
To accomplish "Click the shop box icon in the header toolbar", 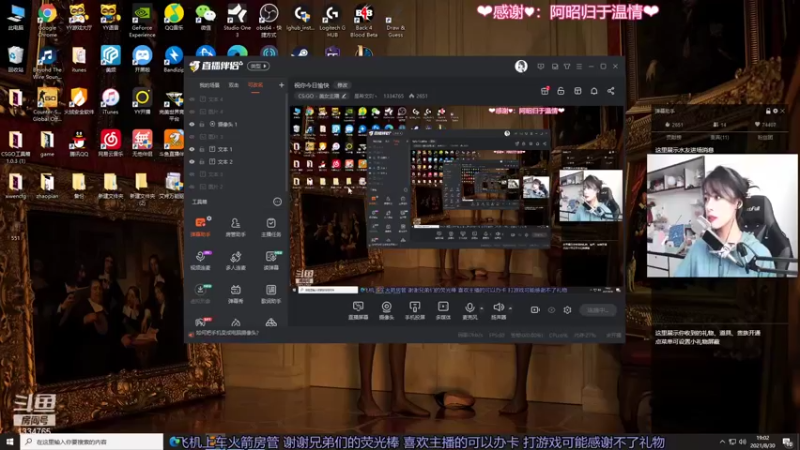I will pos(578,91).
